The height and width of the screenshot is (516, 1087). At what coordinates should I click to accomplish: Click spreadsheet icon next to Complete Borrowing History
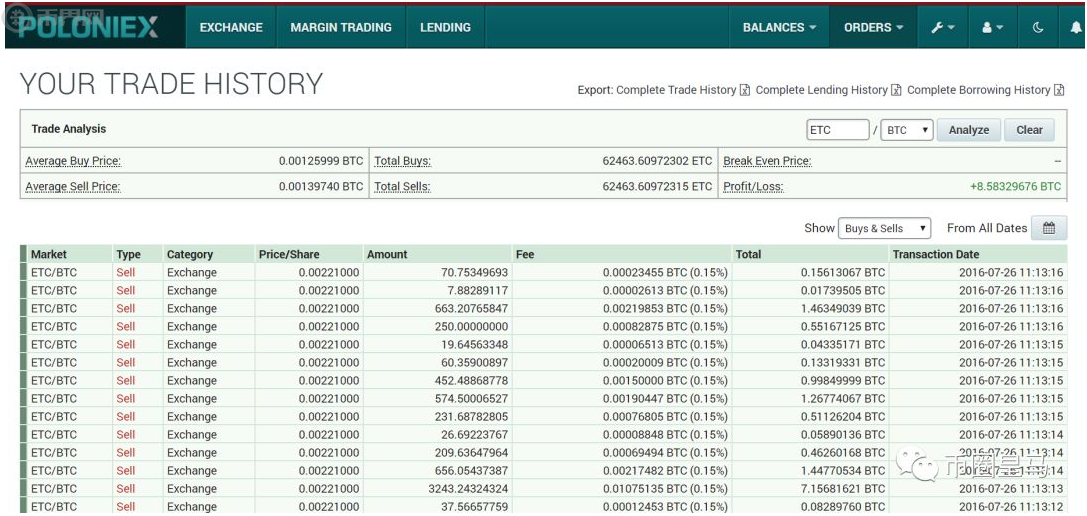[x=1059, y=90]
